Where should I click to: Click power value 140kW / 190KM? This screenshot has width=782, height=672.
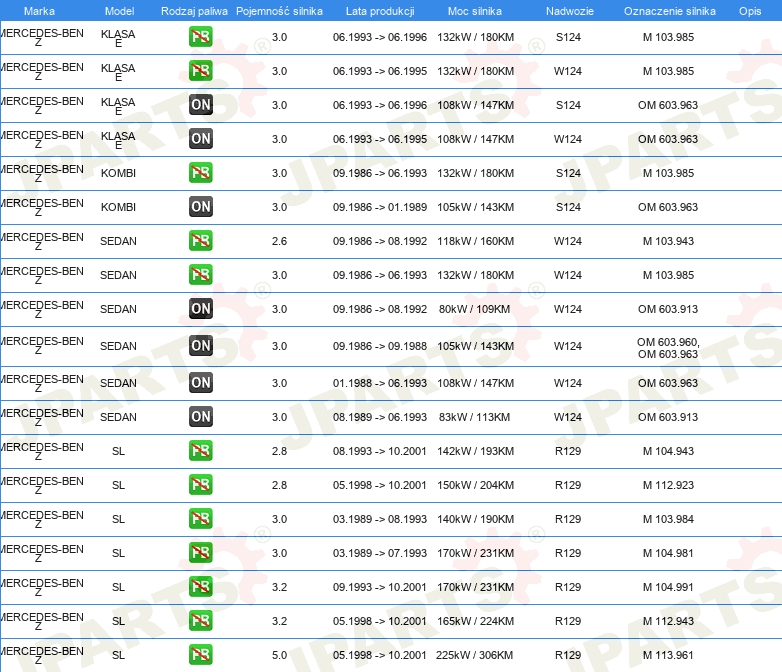pos(475,519)
